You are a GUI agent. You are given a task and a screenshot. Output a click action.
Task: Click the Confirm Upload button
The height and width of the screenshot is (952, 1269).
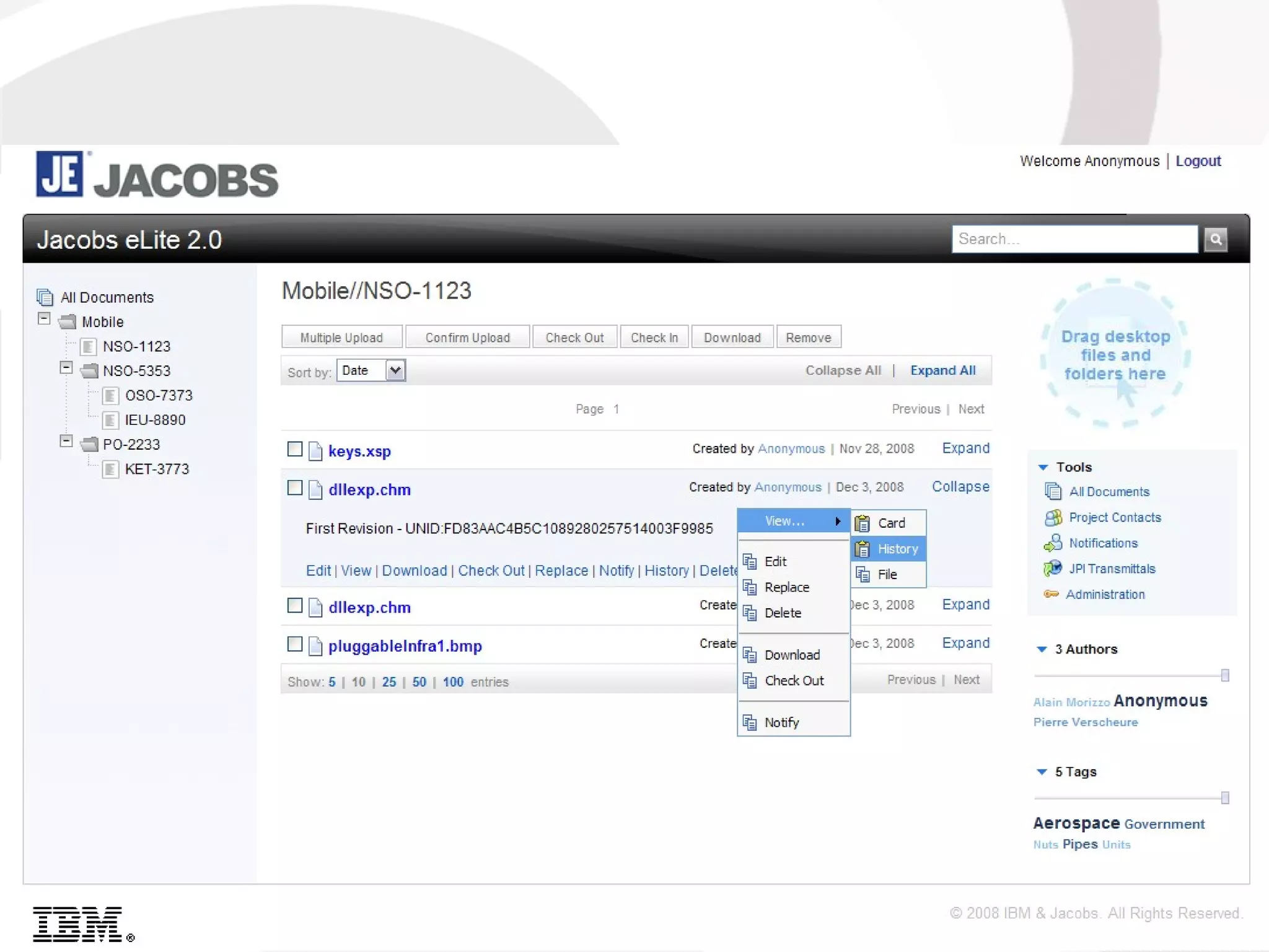[x=468, y=338]
